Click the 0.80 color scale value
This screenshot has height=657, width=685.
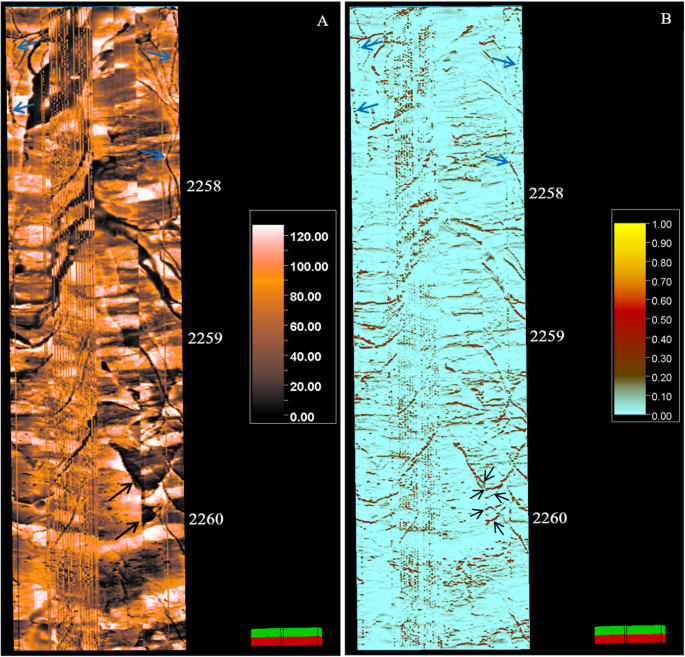tap(661, 263)
